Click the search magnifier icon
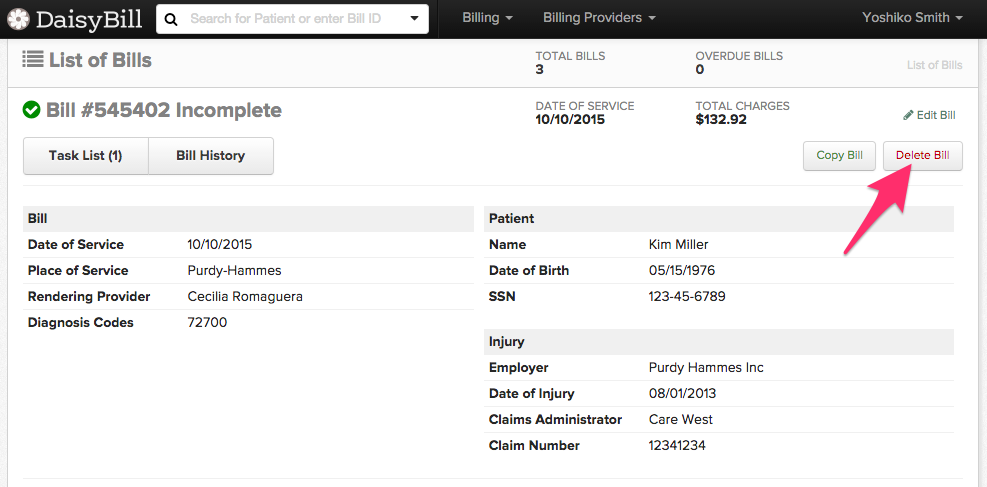Viewport: 987px width, 487px height. click(173, 19)
